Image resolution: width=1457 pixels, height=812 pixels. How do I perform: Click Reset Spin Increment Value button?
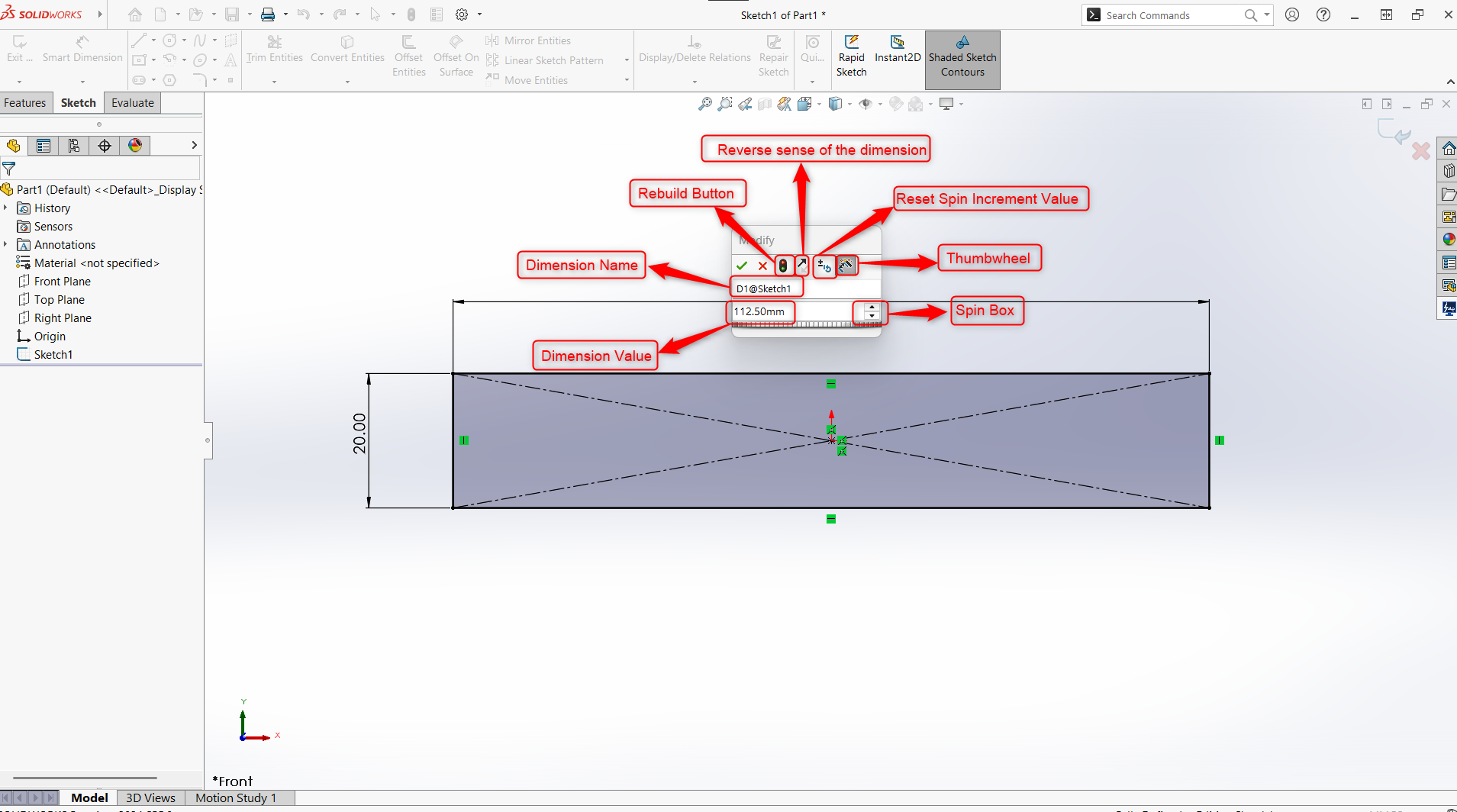click(824, 266)
